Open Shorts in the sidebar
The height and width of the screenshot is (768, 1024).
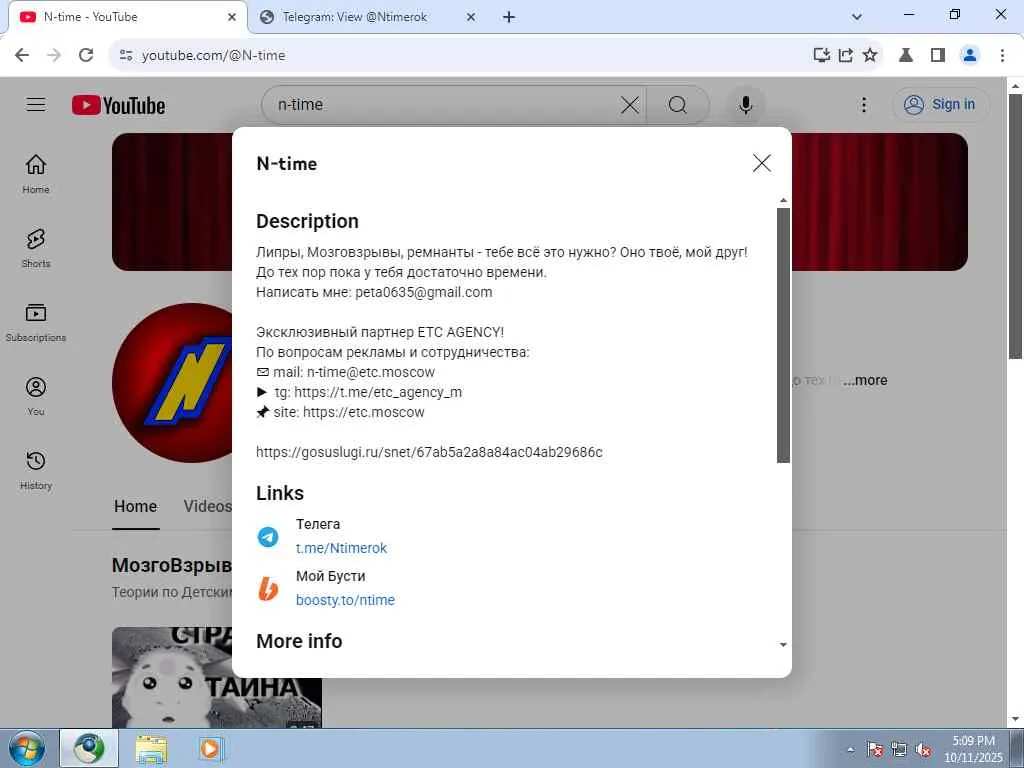pos(36,248)
